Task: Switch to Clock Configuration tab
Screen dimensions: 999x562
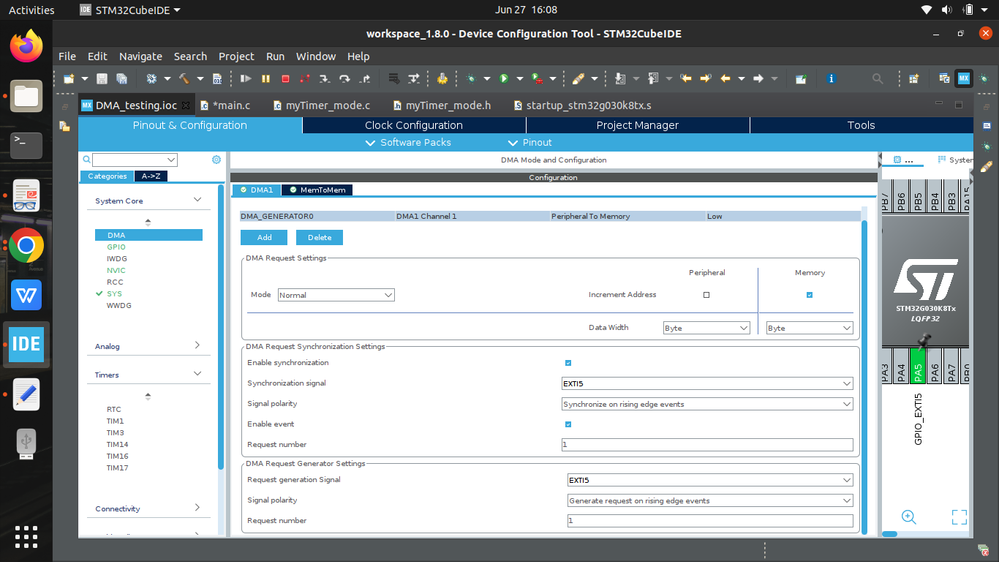Action: click(414, 126)
